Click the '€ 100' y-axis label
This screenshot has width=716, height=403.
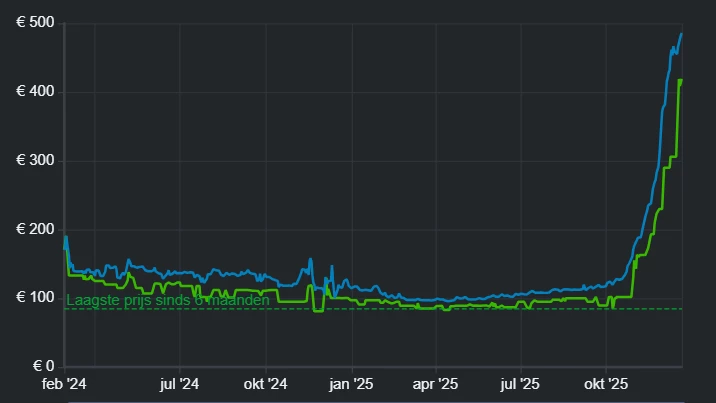click(35, 297)
